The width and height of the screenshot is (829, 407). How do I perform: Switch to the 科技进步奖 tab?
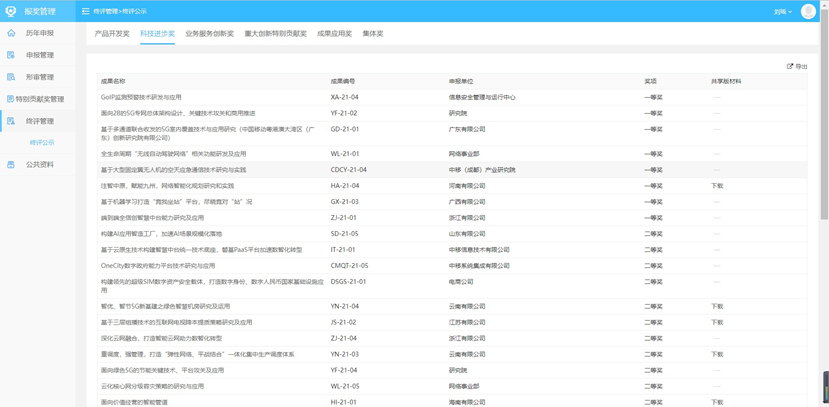click(158, 33)
